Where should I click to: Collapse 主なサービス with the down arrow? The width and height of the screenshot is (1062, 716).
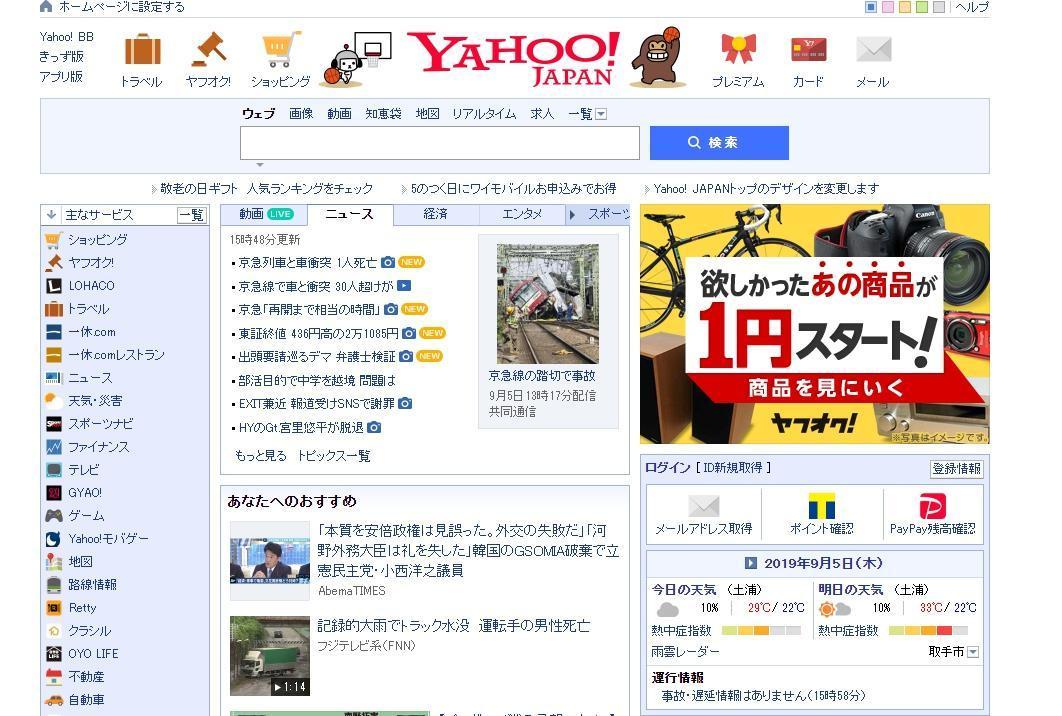point(51,215)
